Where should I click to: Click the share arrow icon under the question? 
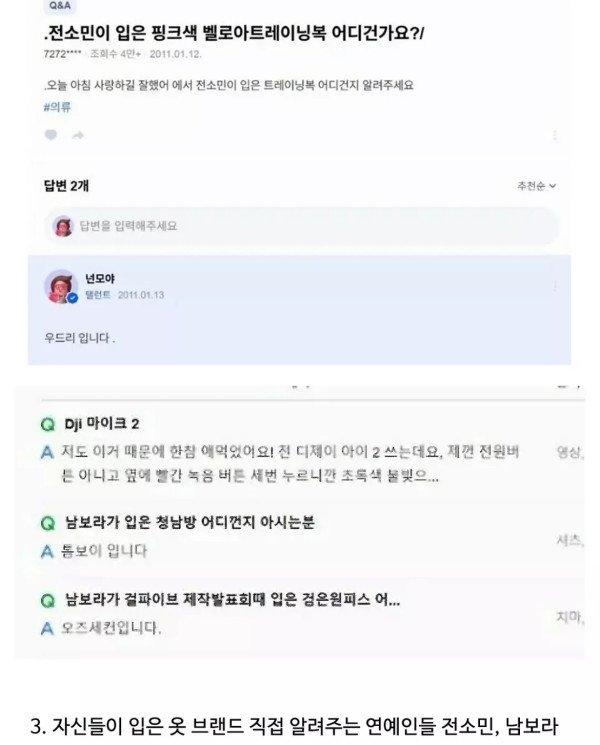[x=77, y=135]
